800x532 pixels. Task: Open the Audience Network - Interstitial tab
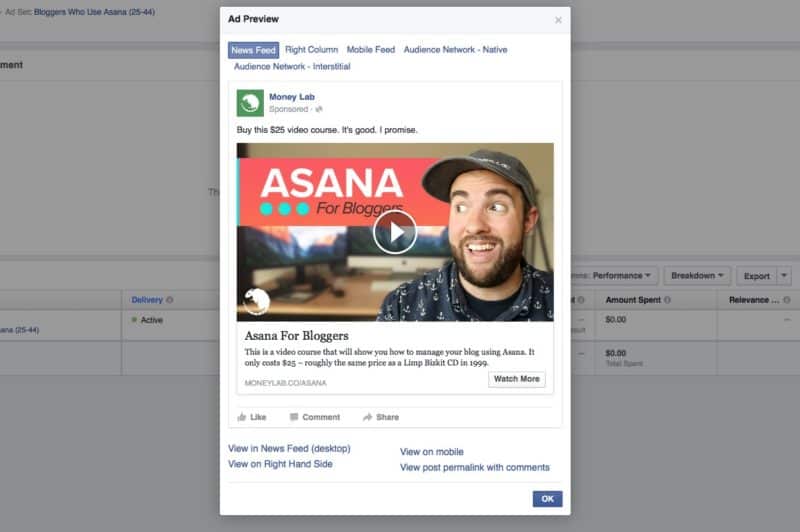292,66
